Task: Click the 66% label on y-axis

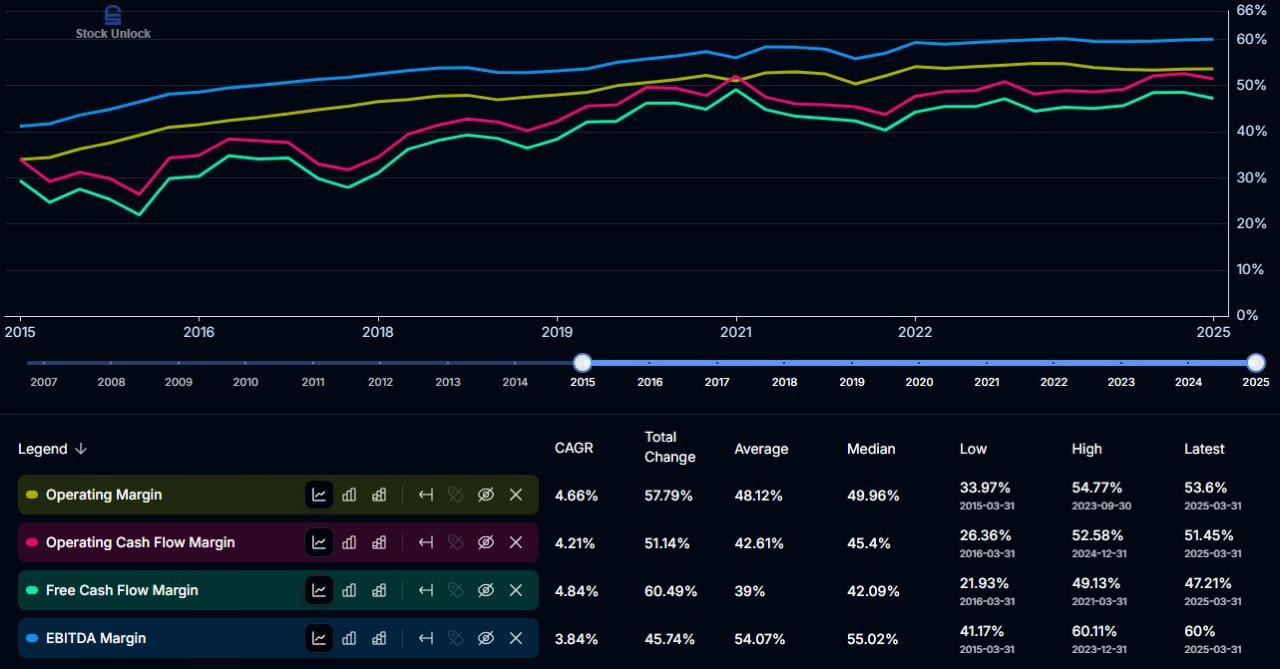Action: 1251,10
